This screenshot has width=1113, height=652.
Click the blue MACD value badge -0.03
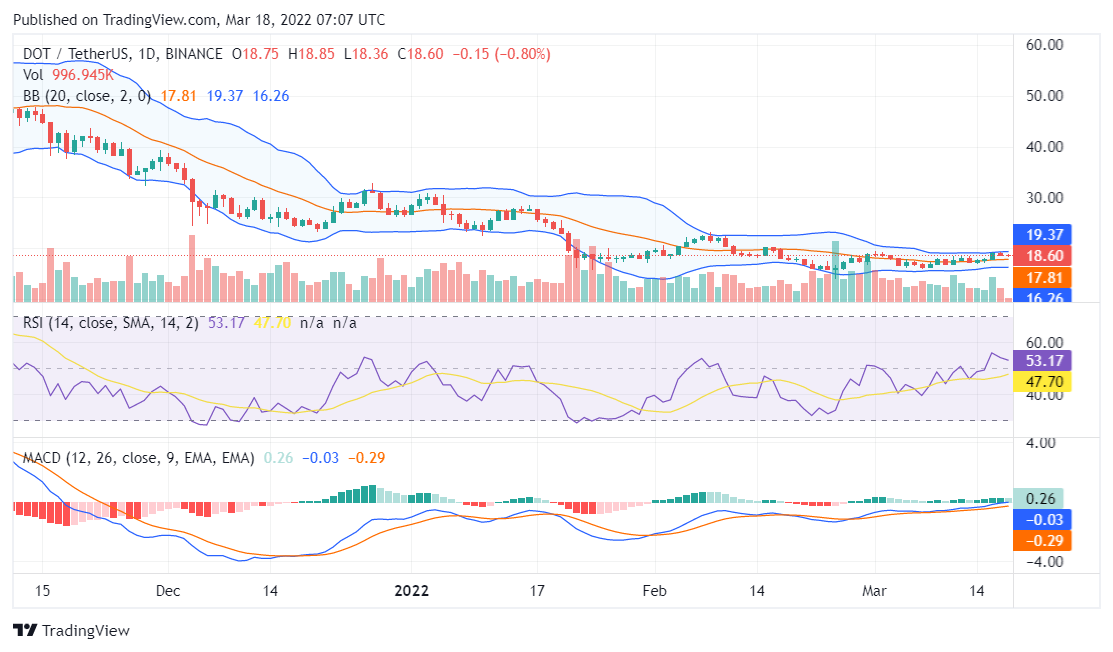pyautogui.click(x=1043, y=519)
